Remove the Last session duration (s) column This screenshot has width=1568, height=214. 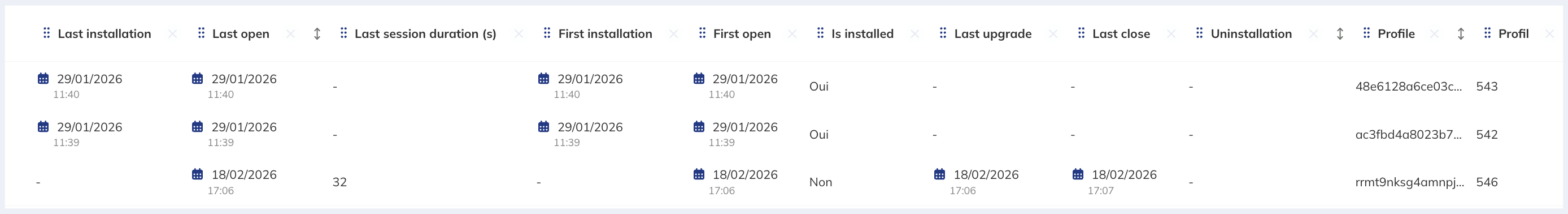click(519, 33)
